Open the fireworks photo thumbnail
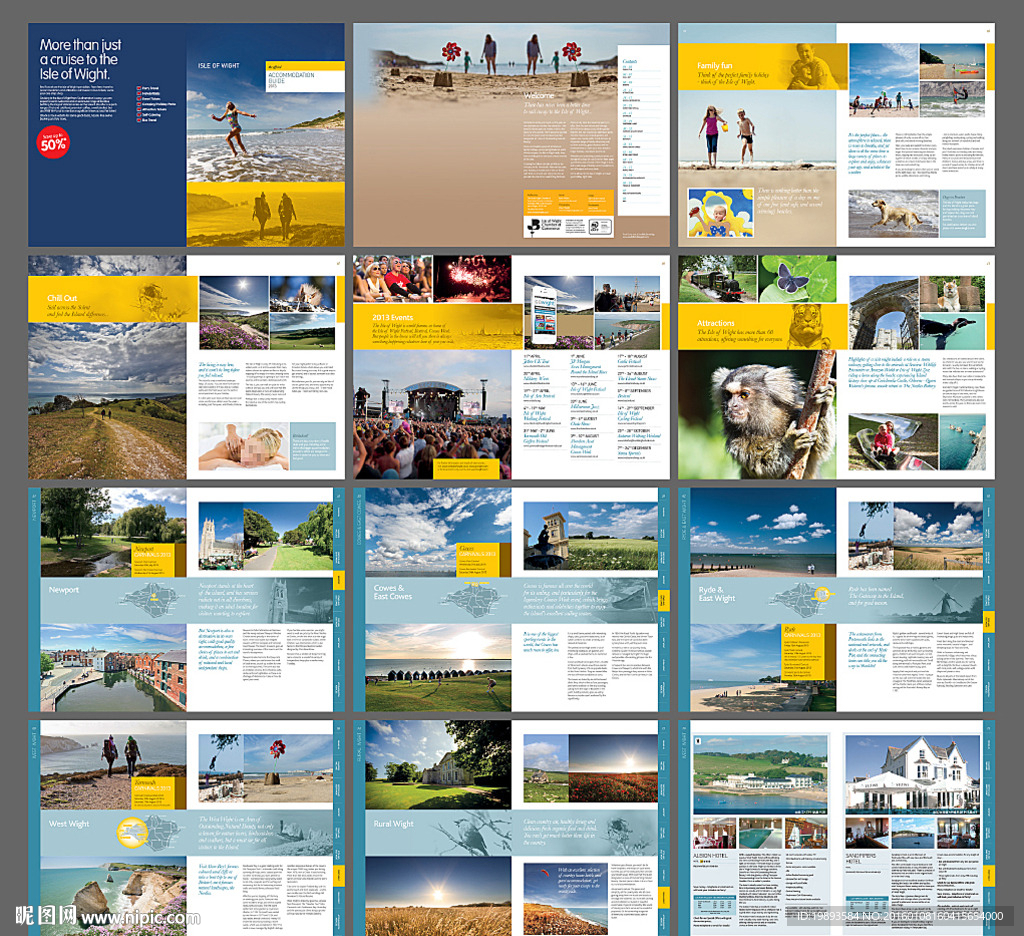 pyautogui.click(x=472, y=279)
